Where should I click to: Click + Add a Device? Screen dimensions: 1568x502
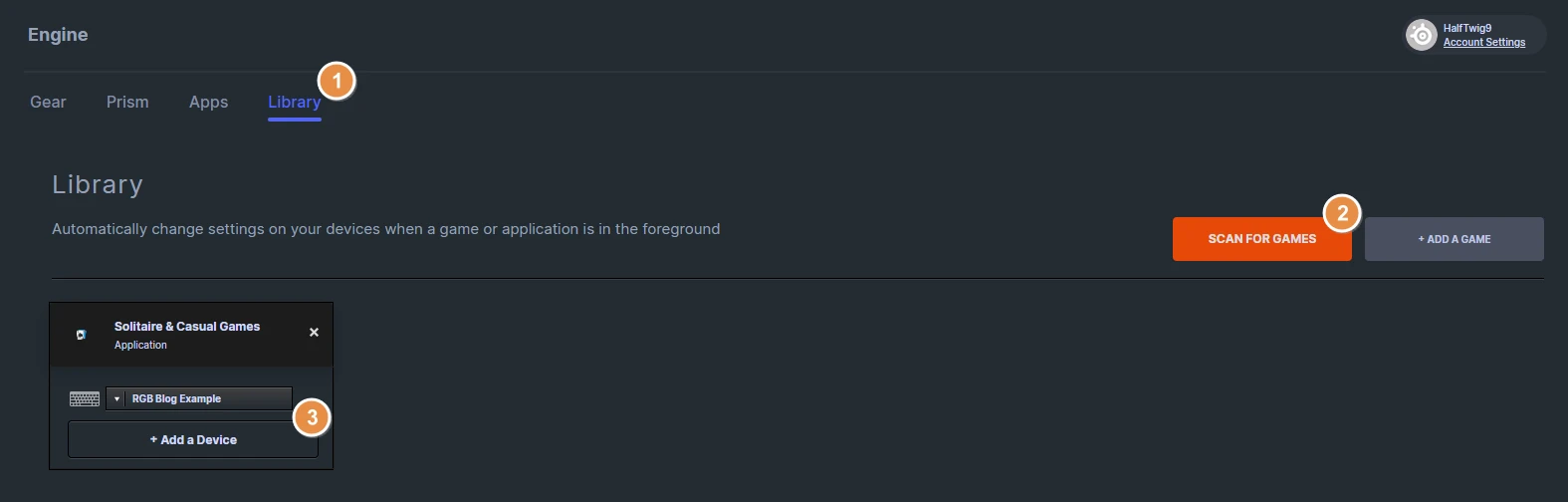[193, 439]
